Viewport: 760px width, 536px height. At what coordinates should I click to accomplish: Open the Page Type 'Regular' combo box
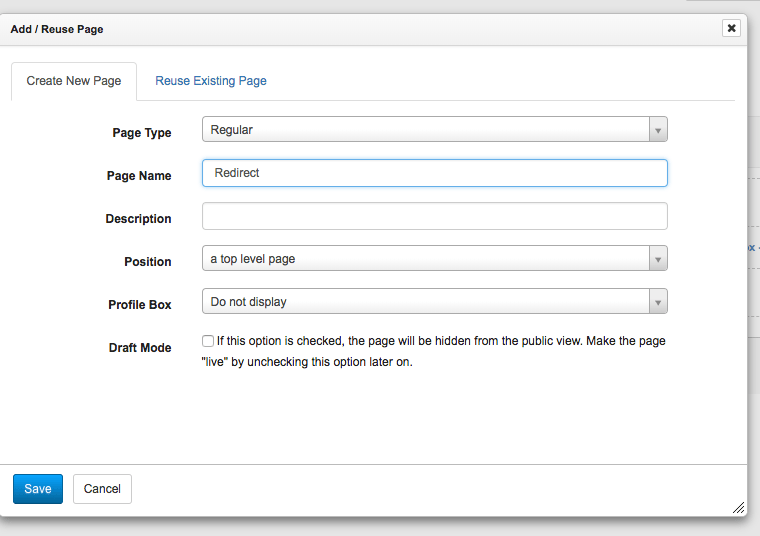tap(425, 130)
